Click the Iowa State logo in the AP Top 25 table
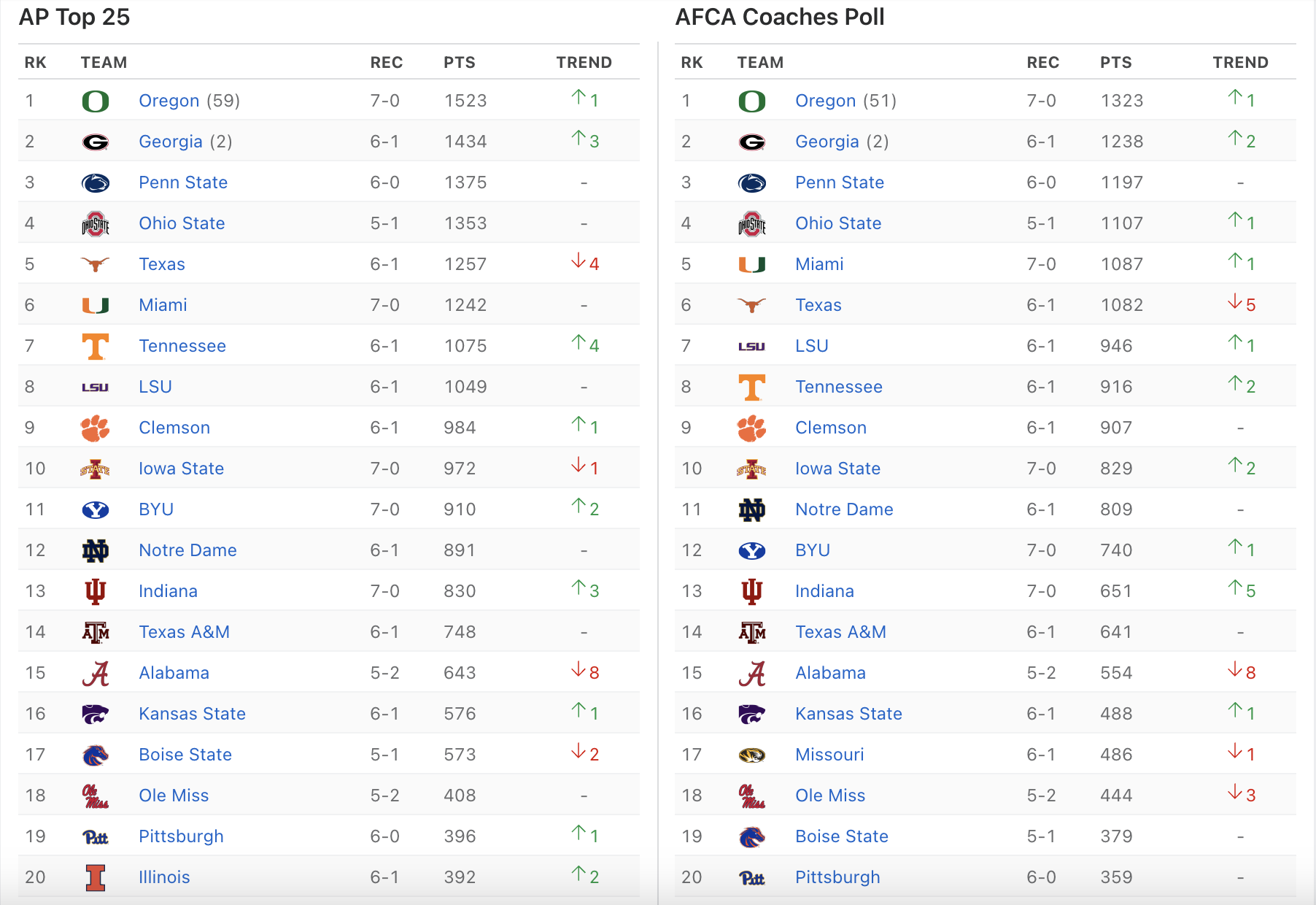 96,469
